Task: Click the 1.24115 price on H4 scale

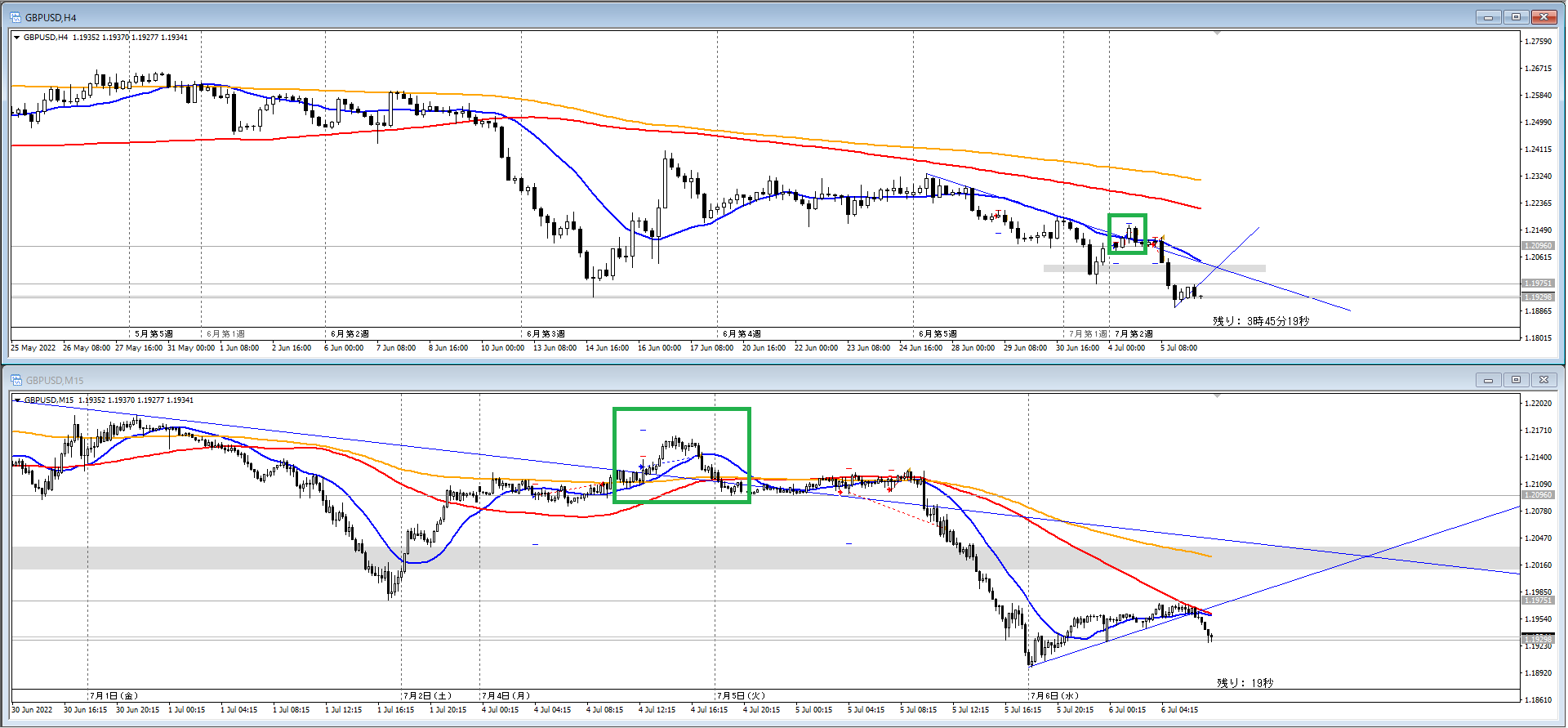Action: (x=1539, y=150)
